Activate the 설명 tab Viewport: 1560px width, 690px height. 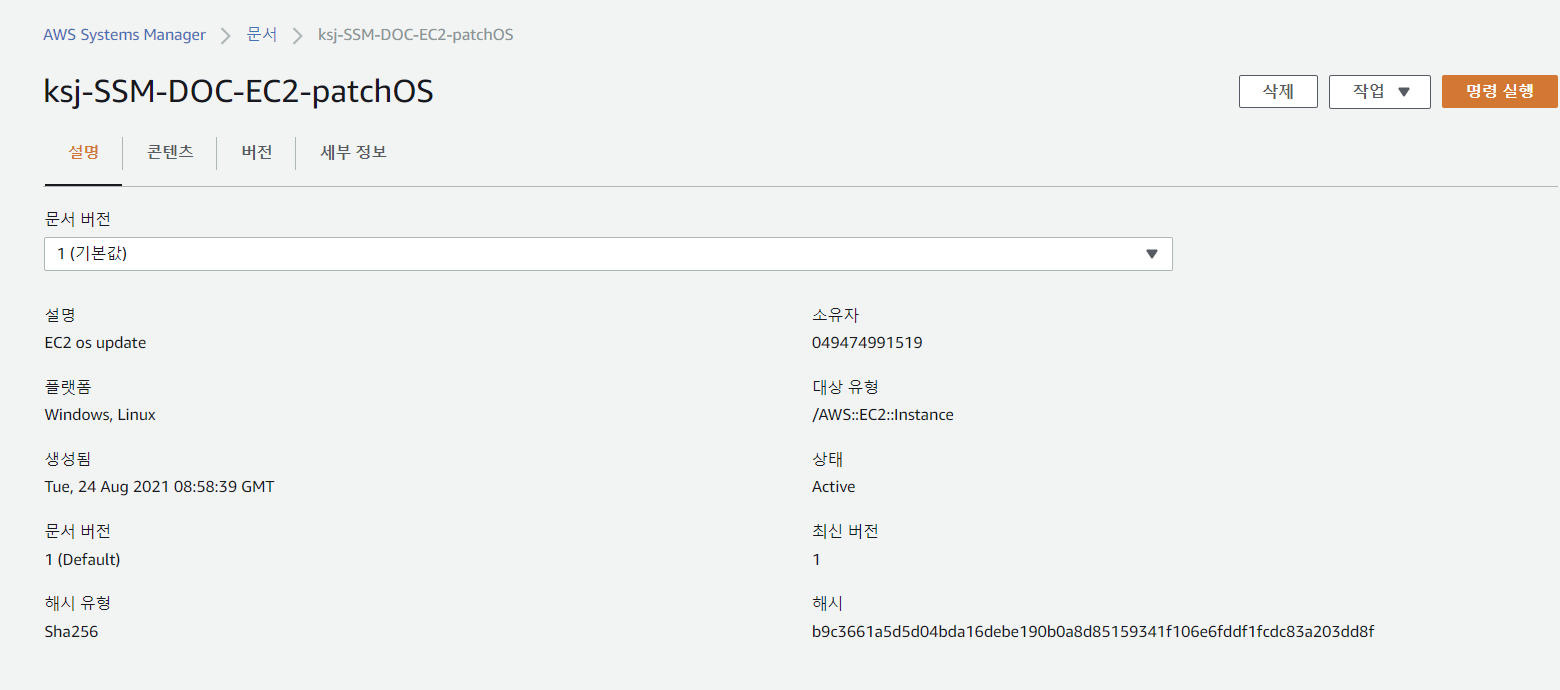click(x=83, y=152)
